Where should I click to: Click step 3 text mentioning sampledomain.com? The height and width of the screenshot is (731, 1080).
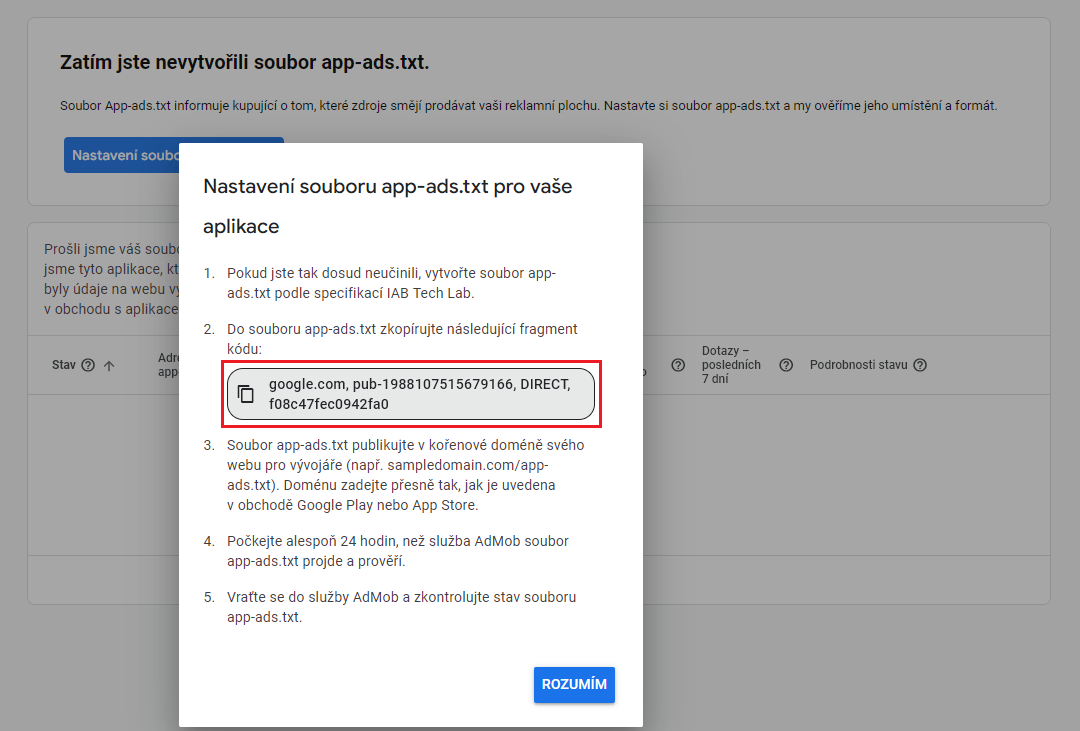405,475
